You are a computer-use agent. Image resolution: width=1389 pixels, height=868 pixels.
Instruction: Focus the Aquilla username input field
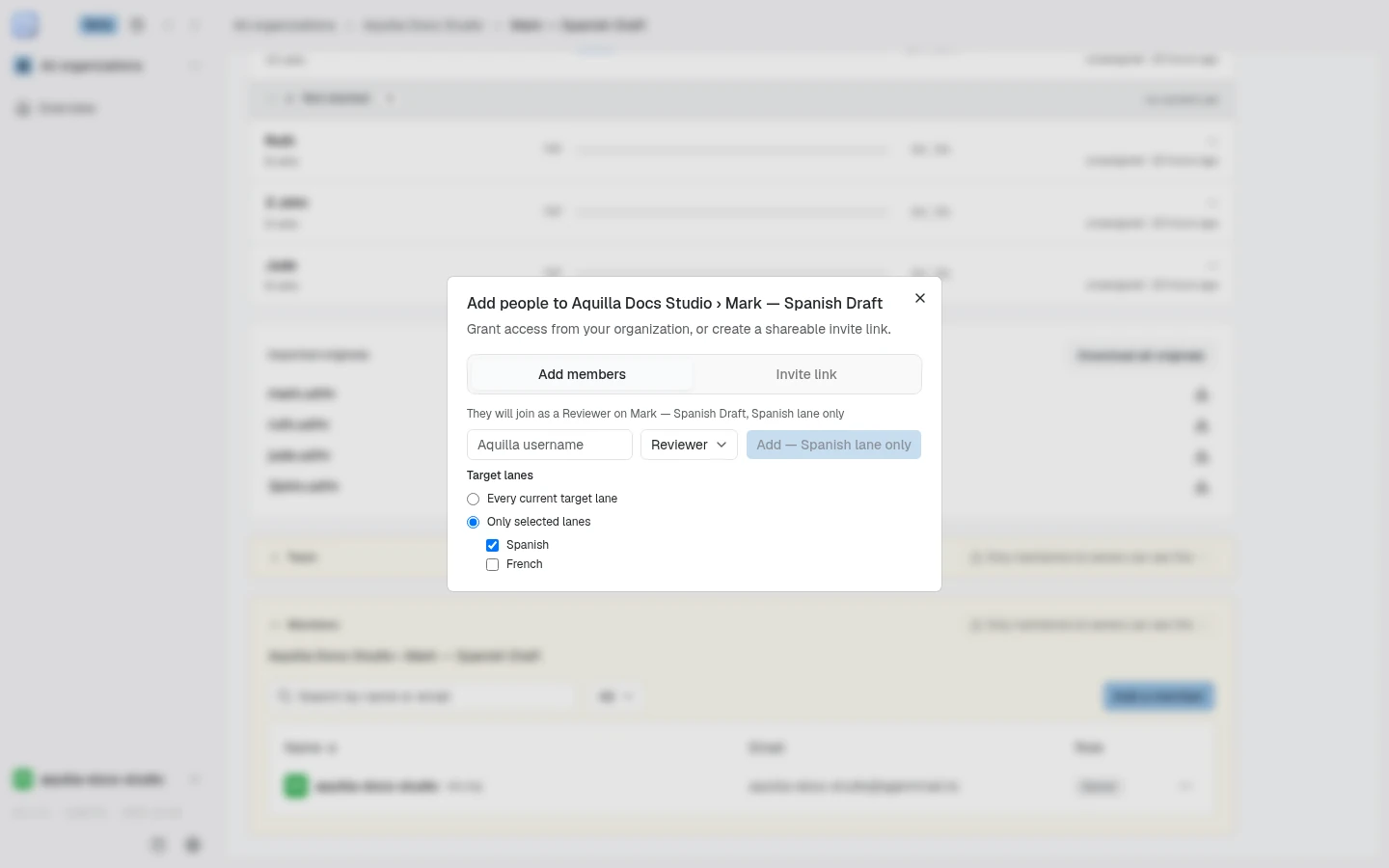coord(550,445)
